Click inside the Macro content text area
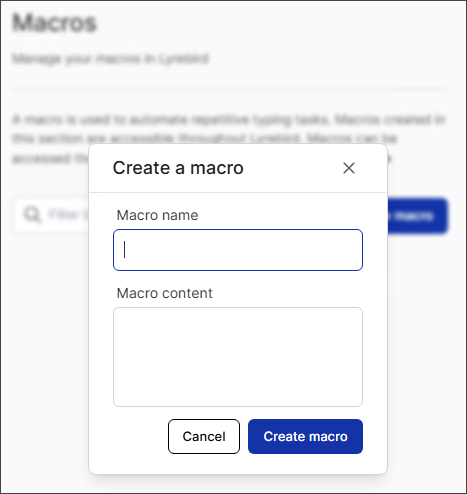This screenshot has width=467, height=494. tap(238, 357)
